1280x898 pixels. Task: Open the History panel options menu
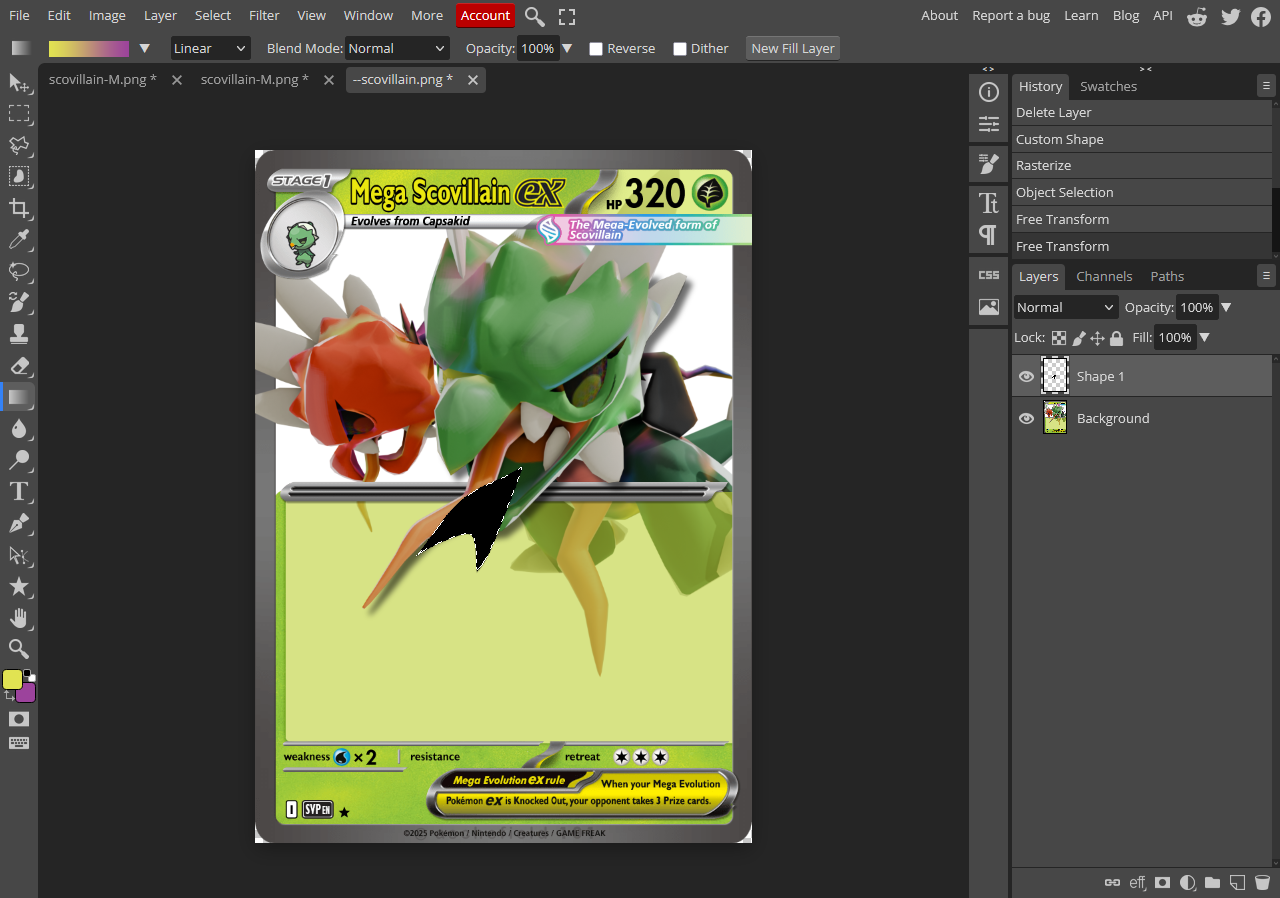[x=1267, y=87]
